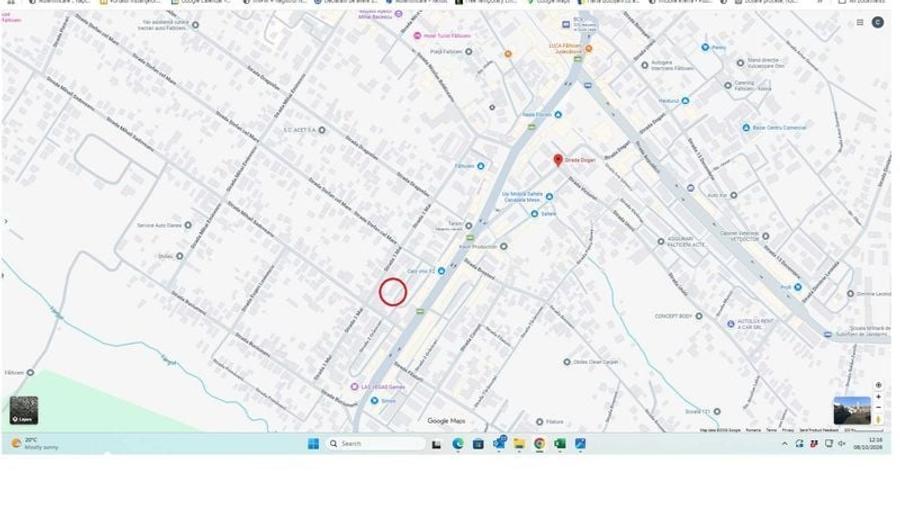
Task: Open the Google account avatar
Action: pyautogui.click(x=878, y=22)
